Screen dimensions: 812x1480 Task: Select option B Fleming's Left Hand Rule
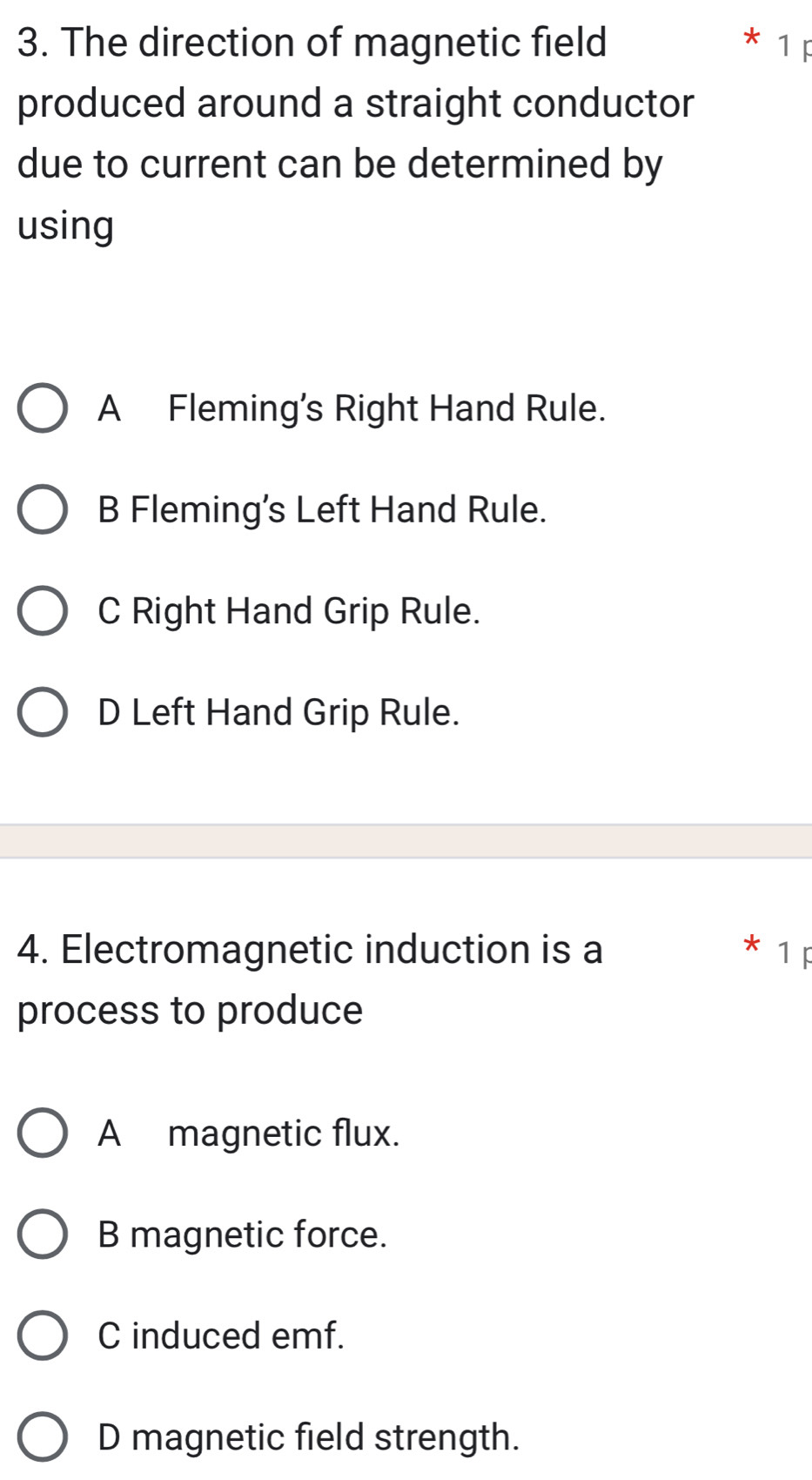[x=45, y=511]
